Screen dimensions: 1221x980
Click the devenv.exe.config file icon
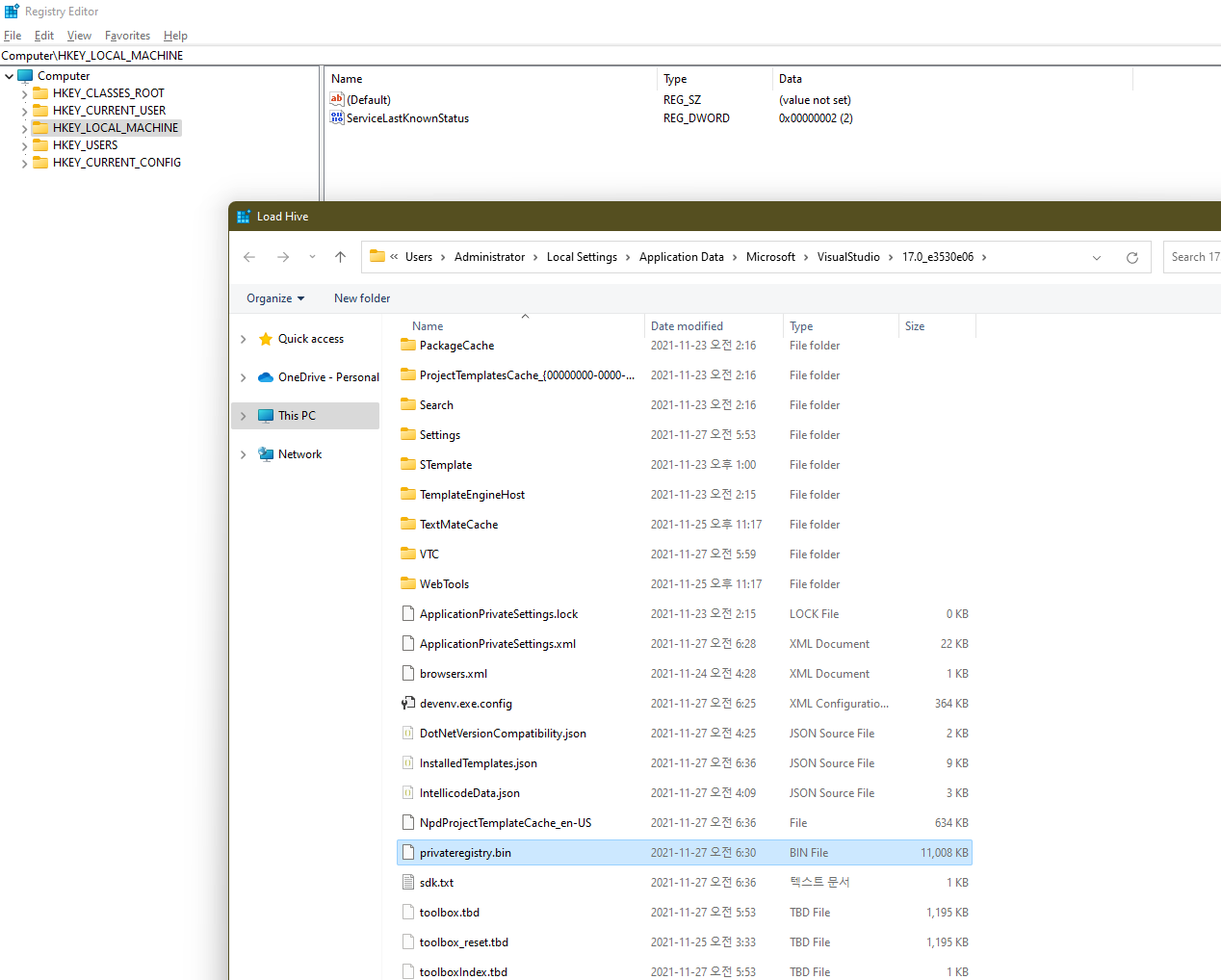[x=408, y=704]
